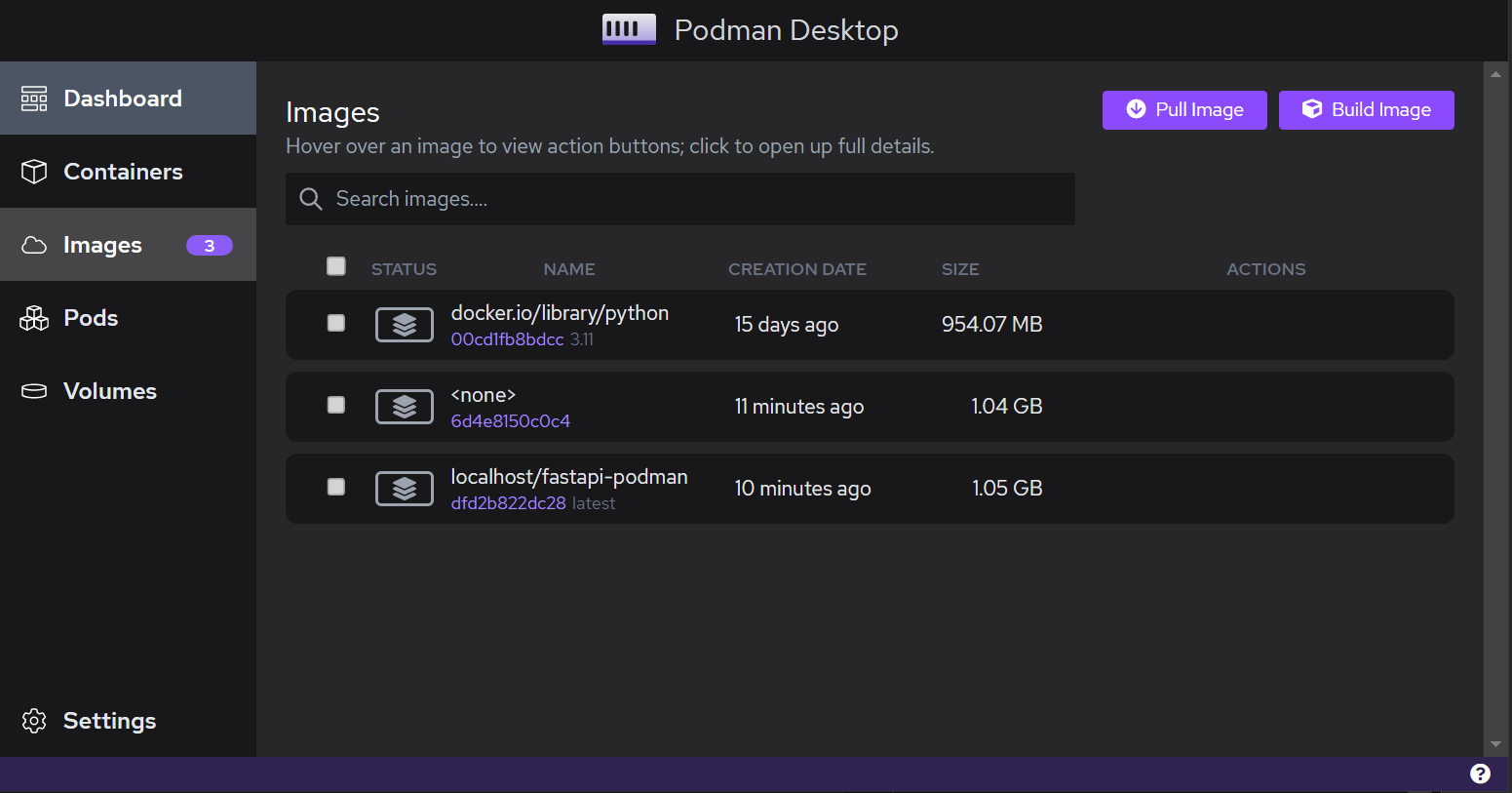
Task: Click the 1.04 GB size value
Action: [1007, 406]
